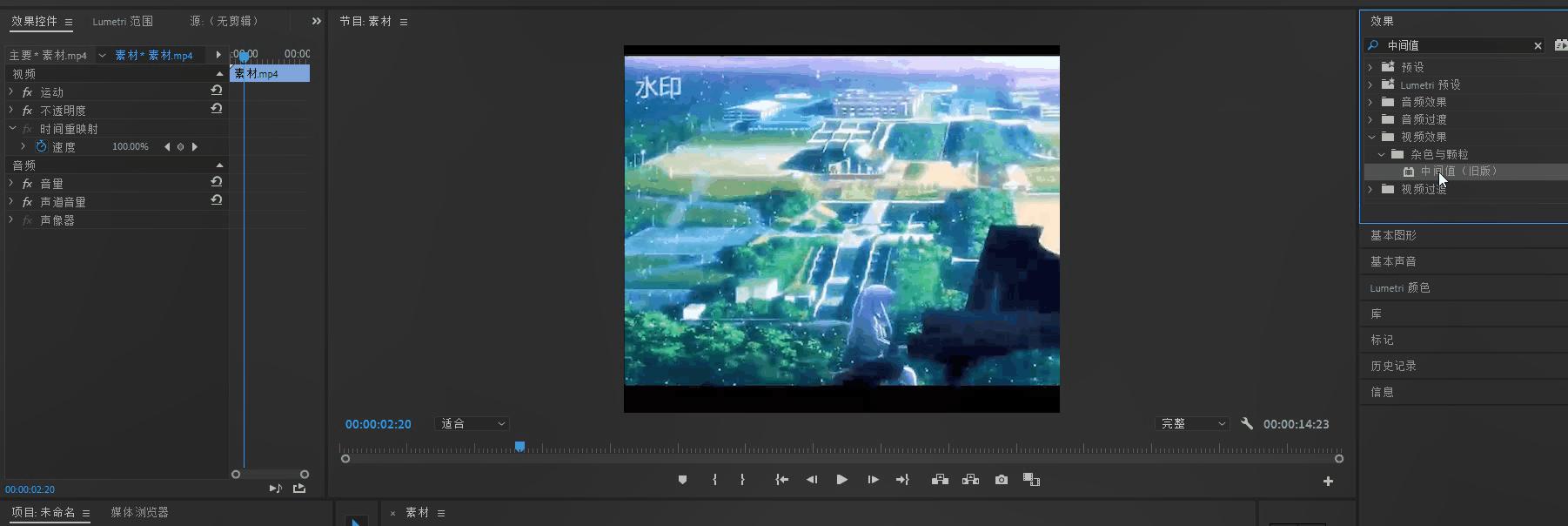Collapse the 视频 section arrow
The width and height of the screenshot is (1568, 526).
pyautogui.click(x=219, y=74)
